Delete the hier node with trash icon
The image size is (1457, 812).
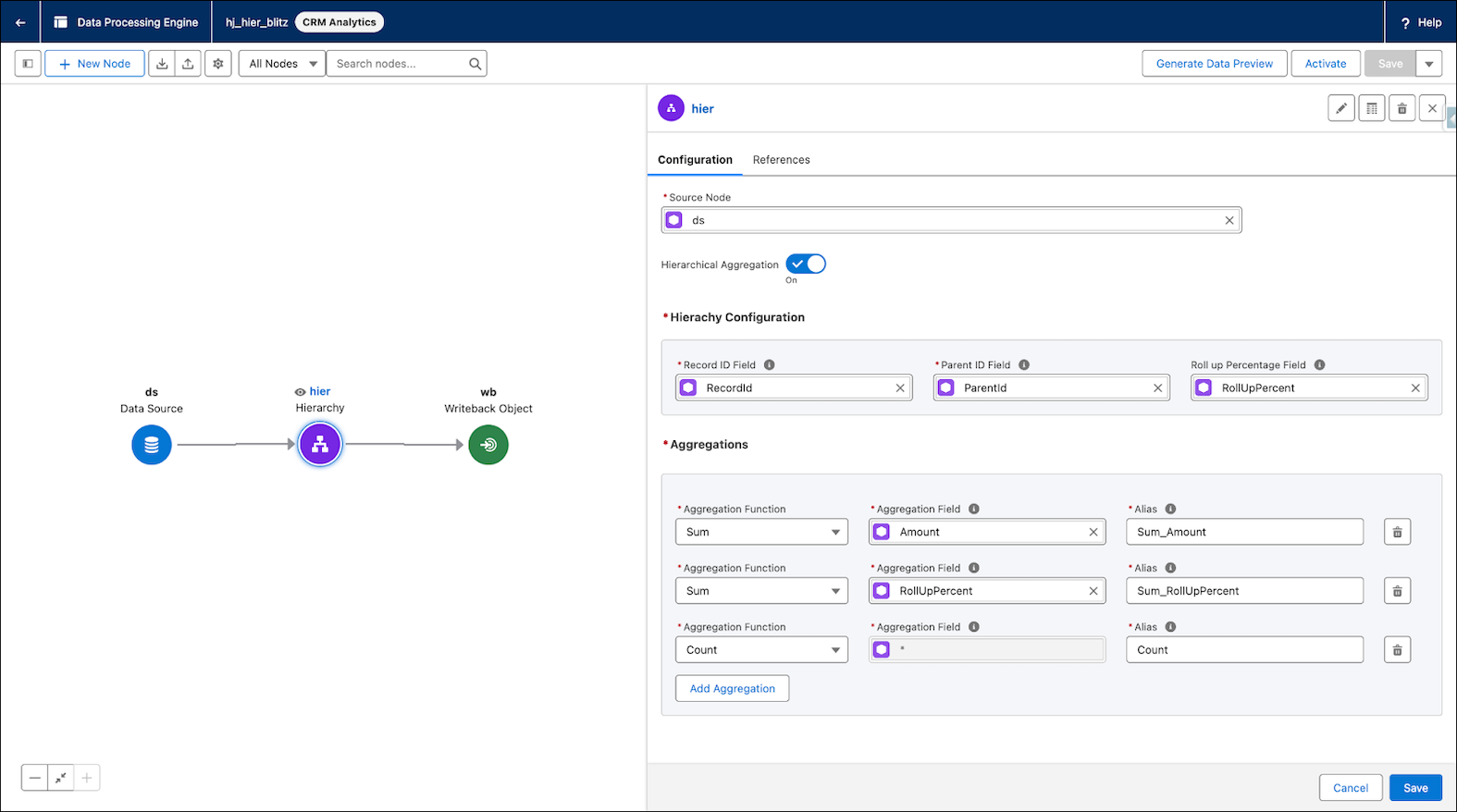[x=1402, y=108]
